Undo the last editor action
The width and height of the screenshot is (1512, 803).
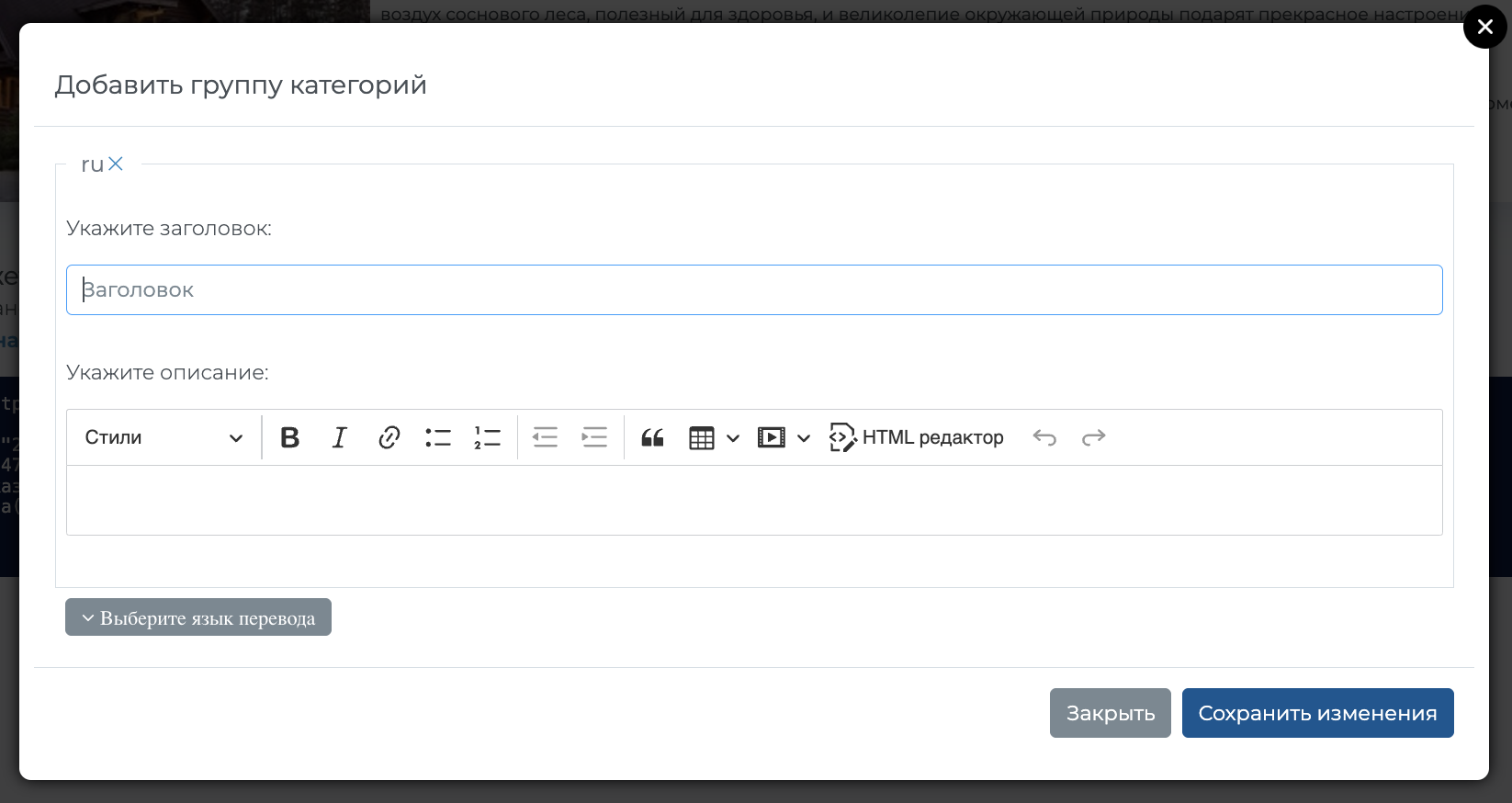point(1044,437)
